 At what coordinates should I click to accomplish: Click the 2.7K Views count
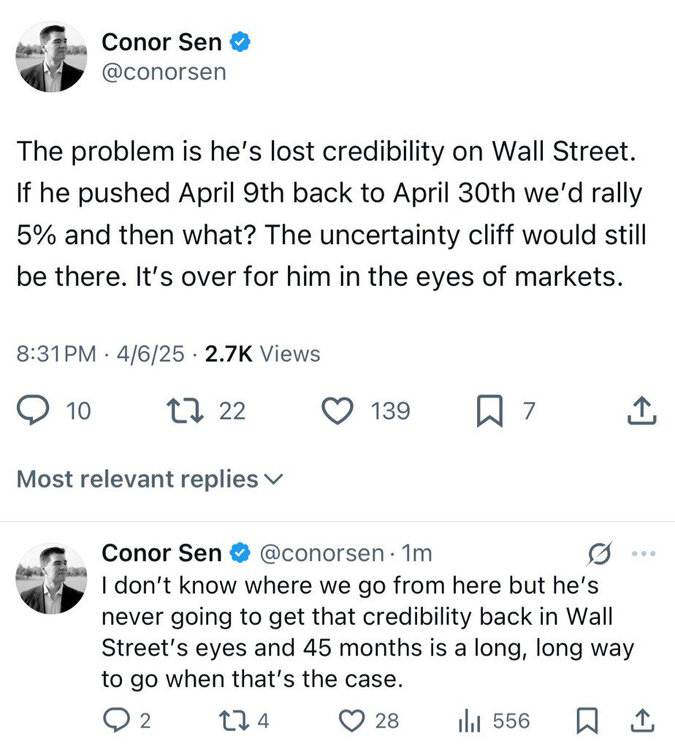(263, 353)
